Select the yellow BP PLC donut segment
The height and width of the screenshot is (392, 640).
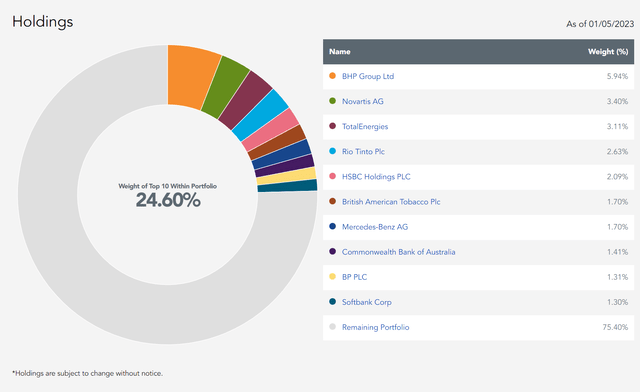pos(286,176)
